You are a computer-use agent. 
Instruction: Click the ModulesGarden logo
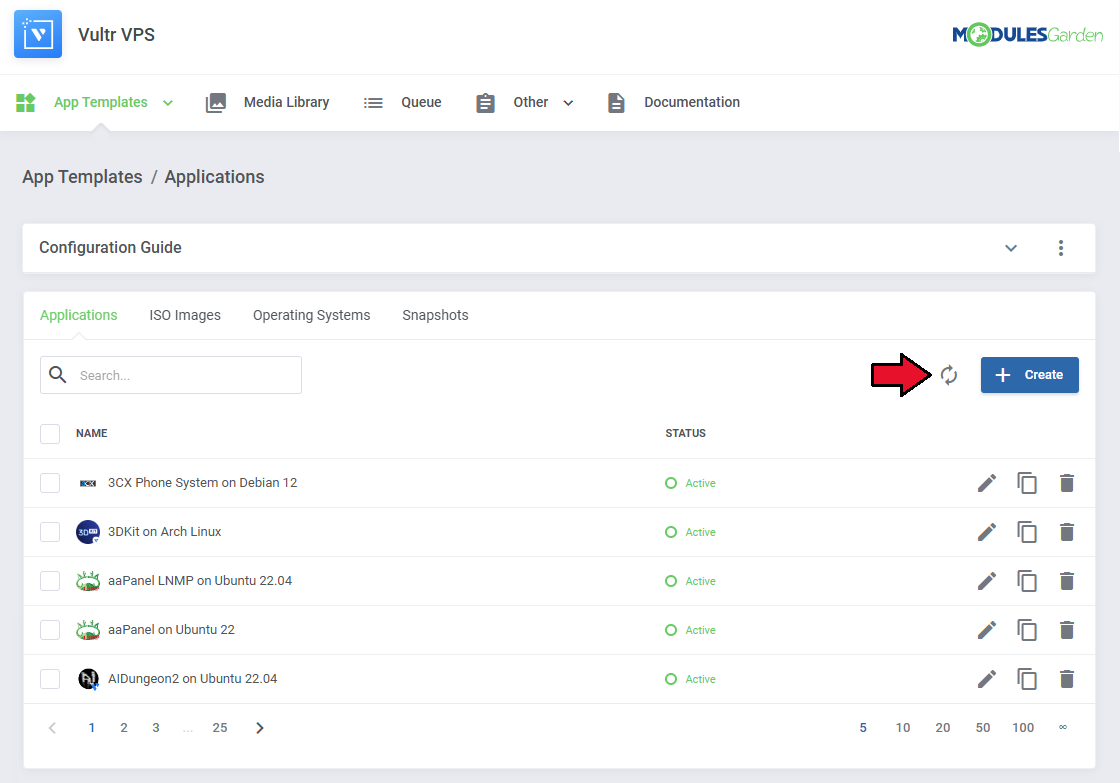coord(1027,34)
